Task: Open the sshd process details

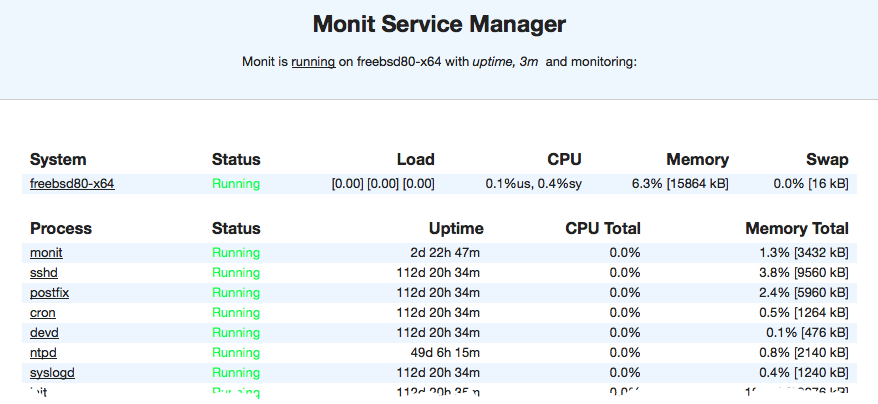Action: tap(44, 273)
